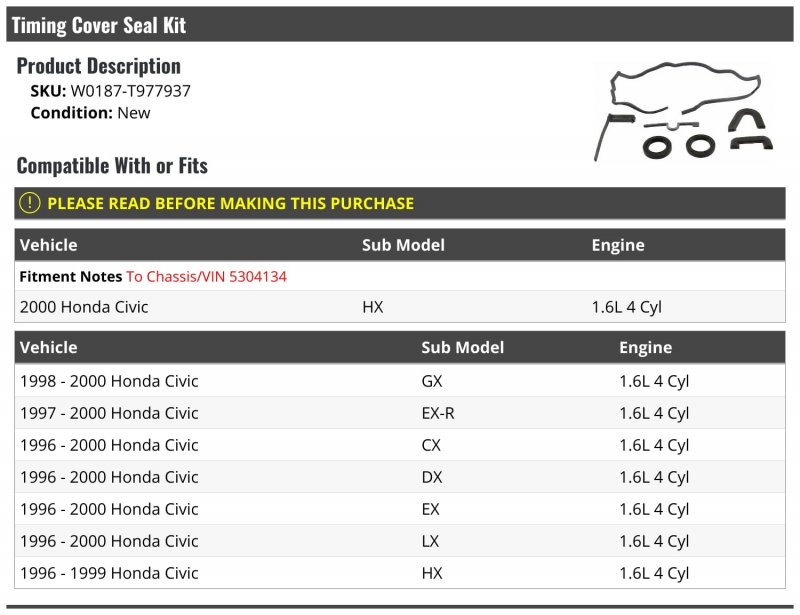The width and height of the screenshot is (800, 615).
Task: Click the SKU number W0187-T977937
Action: pyautogui.click(x=130, y=91)
